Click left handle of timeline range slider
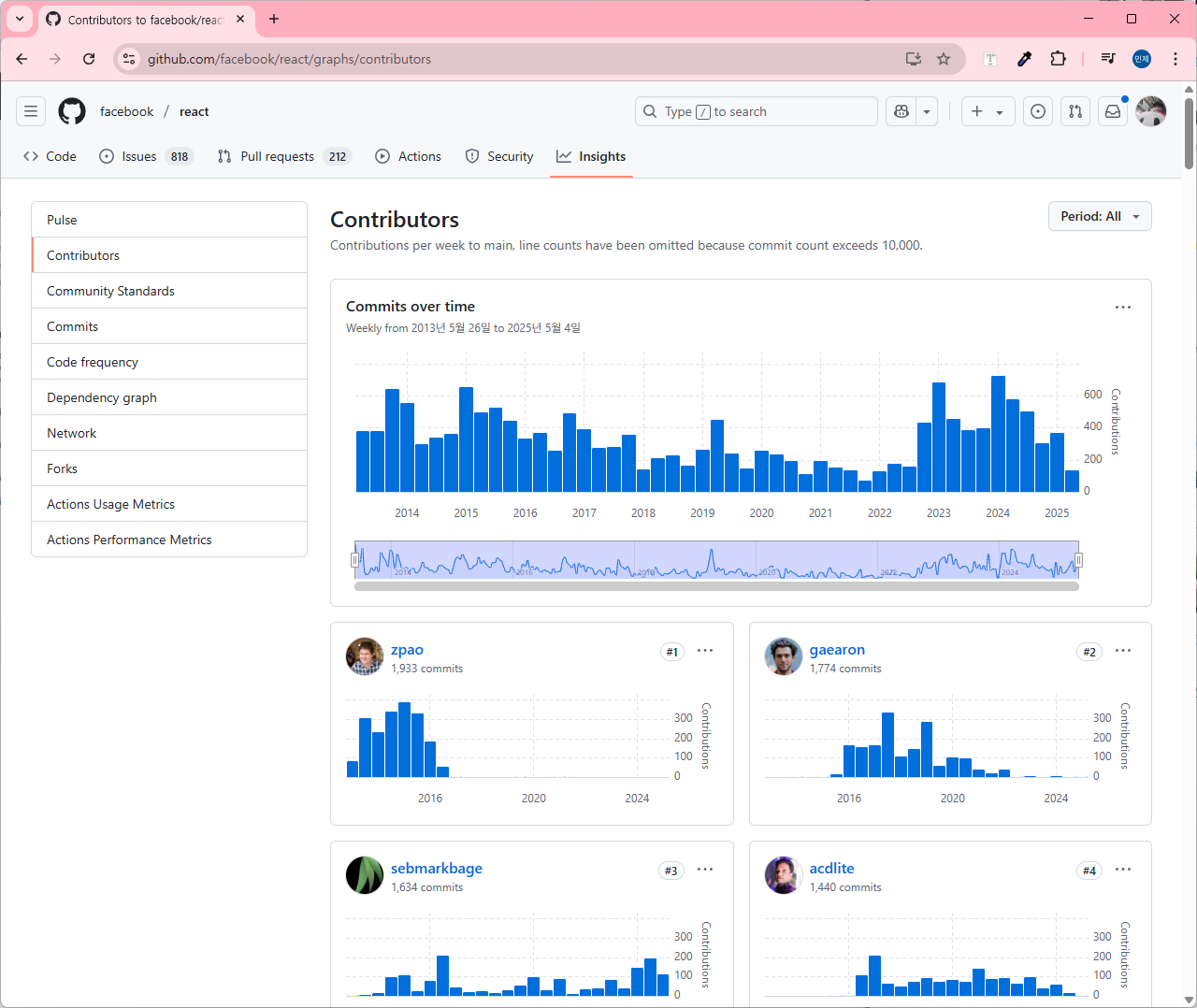The width and height of the screenshot is (1197, 1008). 355,560
